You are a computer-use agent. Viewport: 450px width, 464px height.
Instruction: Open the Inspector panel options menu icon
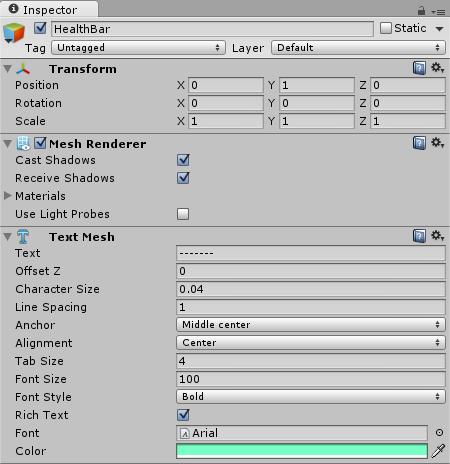(x=438, y=12)
